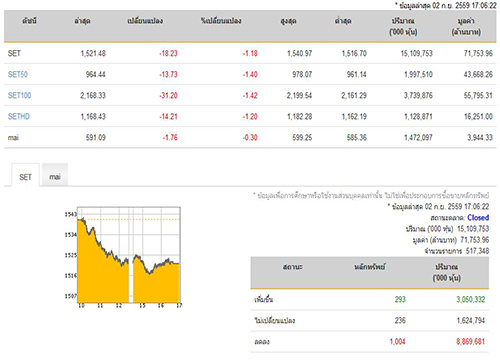The width and height of the screenshot is (500, 360).
Task: Click the SET100 percent change -1.42
Action: click(250, 95)
